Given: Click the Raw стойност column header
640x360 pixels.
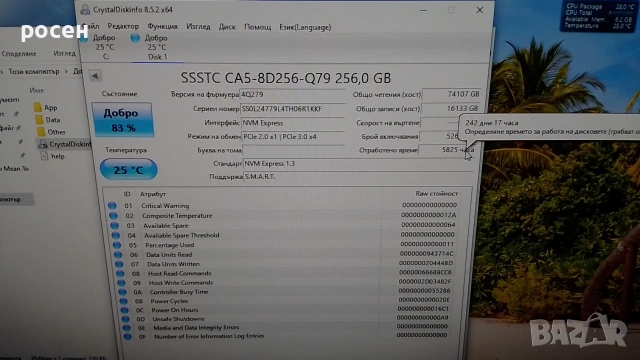Looking at the screenshot, I should point(436,193).
